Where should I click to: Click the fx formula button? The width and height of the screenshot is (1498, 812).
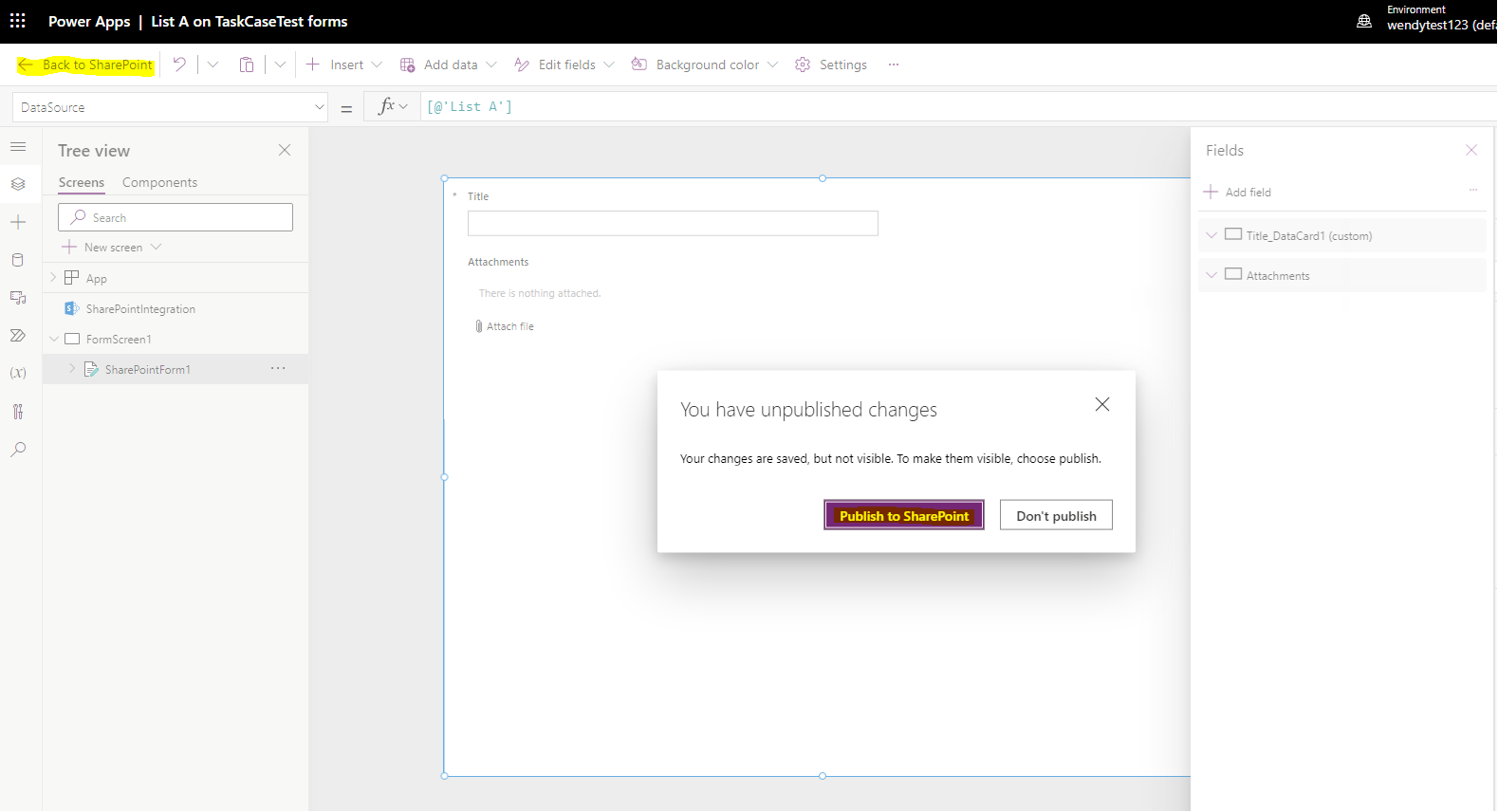[393, 106]
